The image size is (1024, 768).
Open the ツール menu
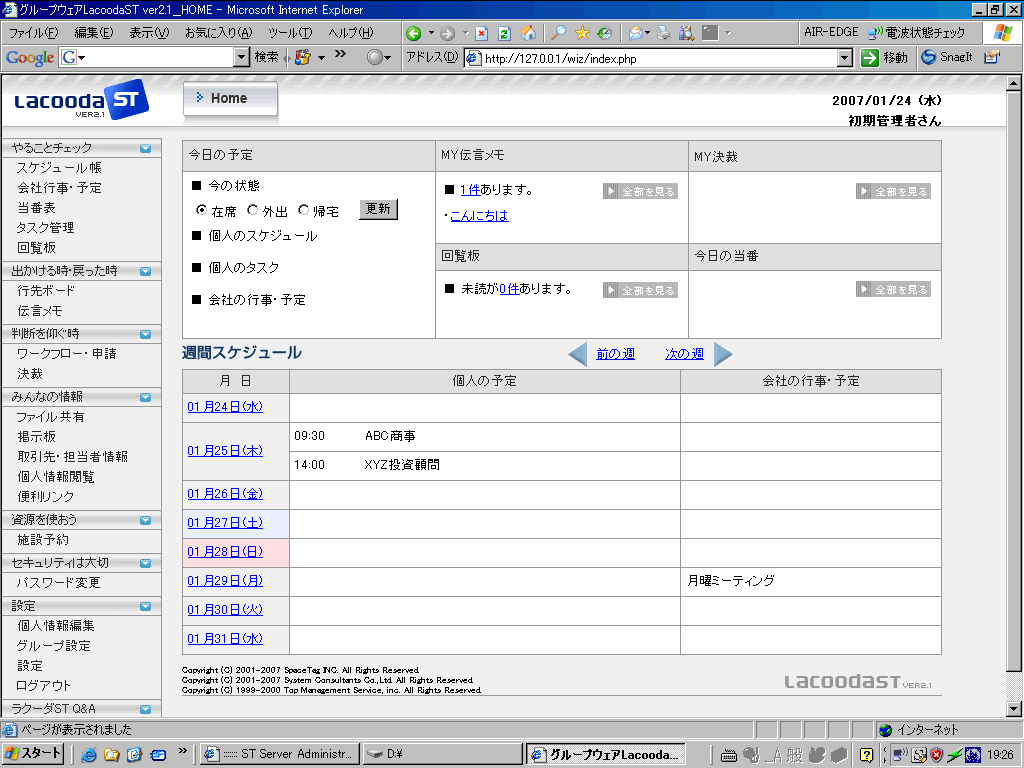click(289, 33)
